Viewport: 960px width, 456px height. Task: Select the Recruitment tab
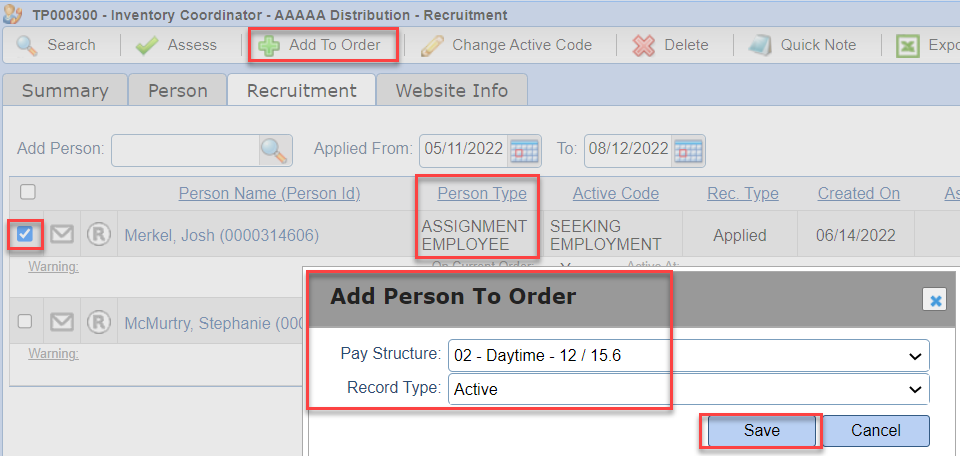tap(301, 91)
